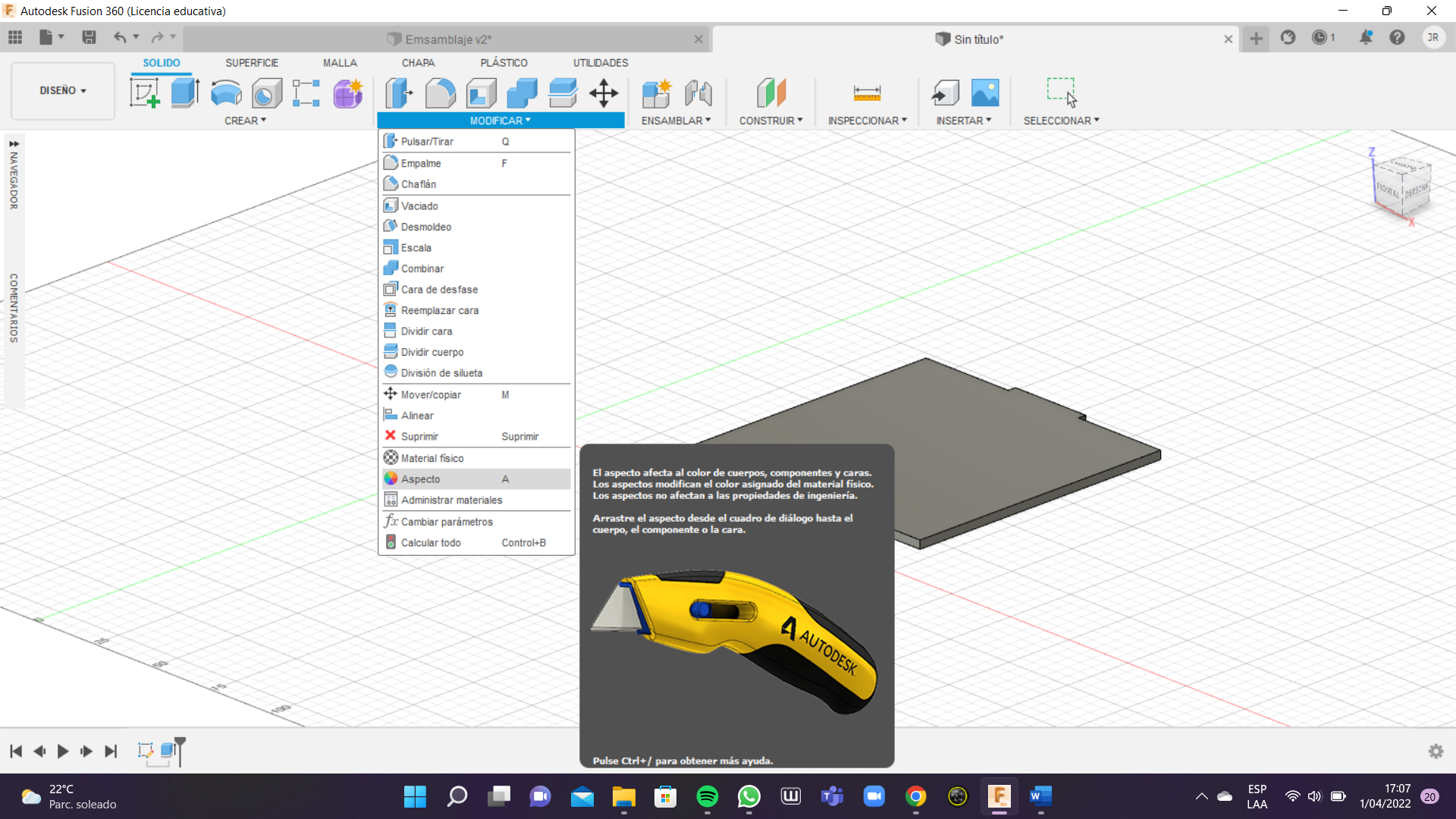Open the timeline settings gear
This screenshot has width=1456, height=819.
[1436, 751]
